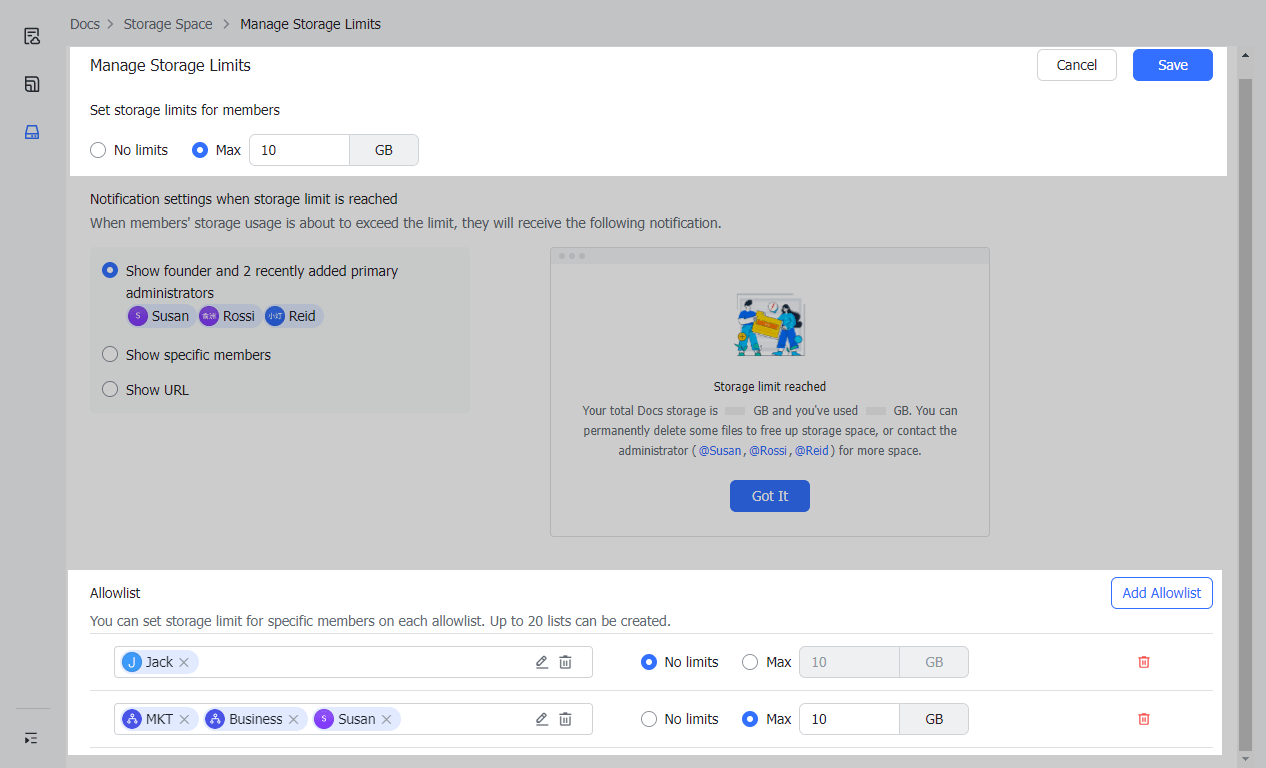Screen dimensions: 1266x768
Task: Edit the MKT, Business, Susan allowlist members
Action: tap(542, 719)
